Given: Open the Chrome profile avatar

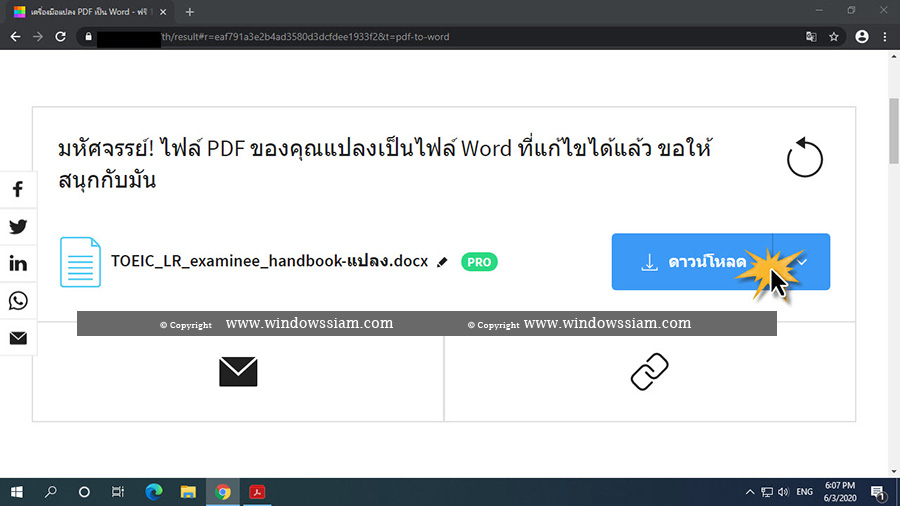Looking at the screenshot, I should (862, 37).
